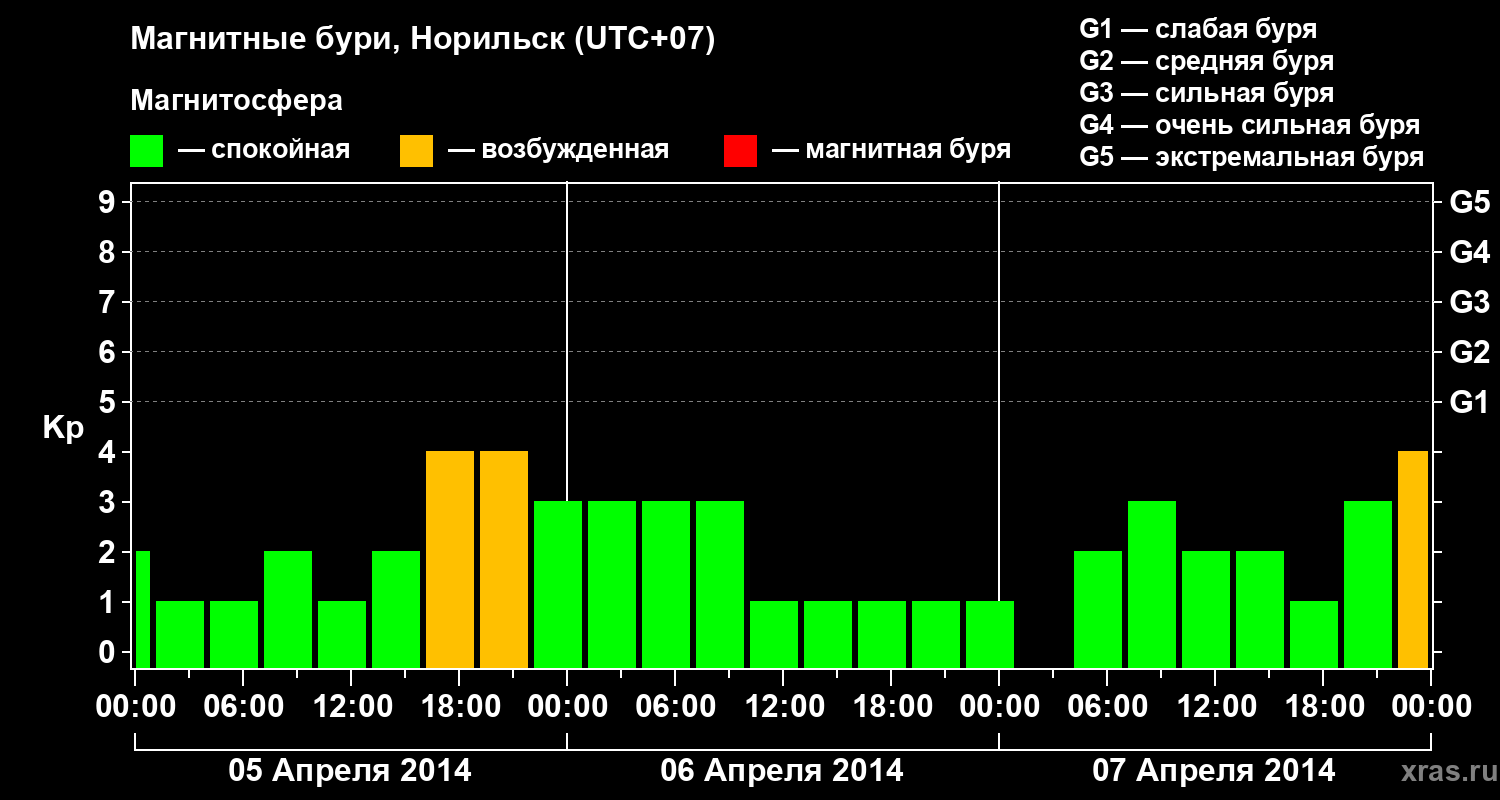Click the right-axis 'G3' storm level label
1500x800 pixels.
click(1469, 302)
